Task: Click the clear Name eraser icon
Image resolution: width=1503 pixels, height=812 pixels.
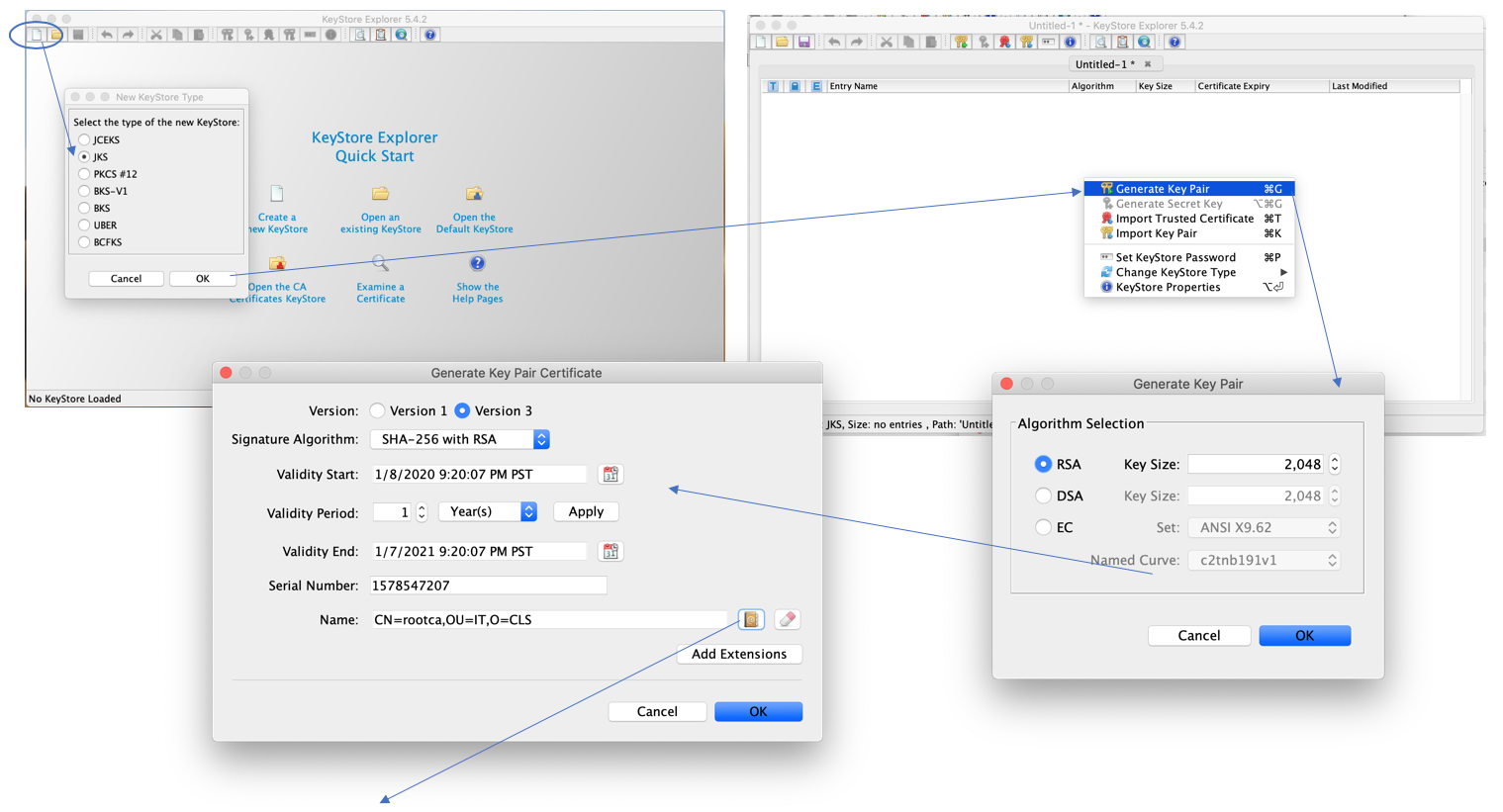Action: coord(788,620)
